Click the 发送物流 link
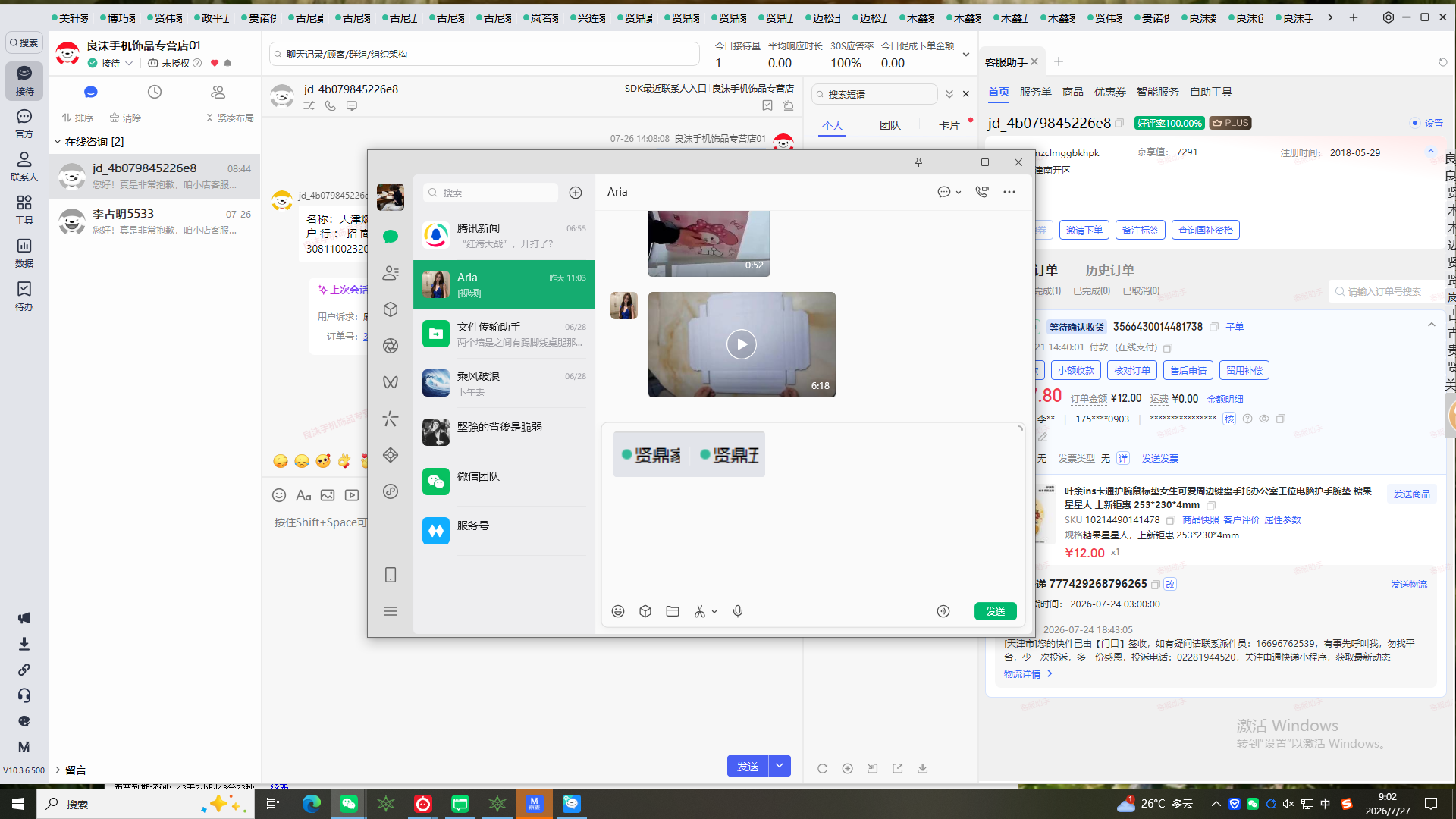 [x=1409, y=584]
